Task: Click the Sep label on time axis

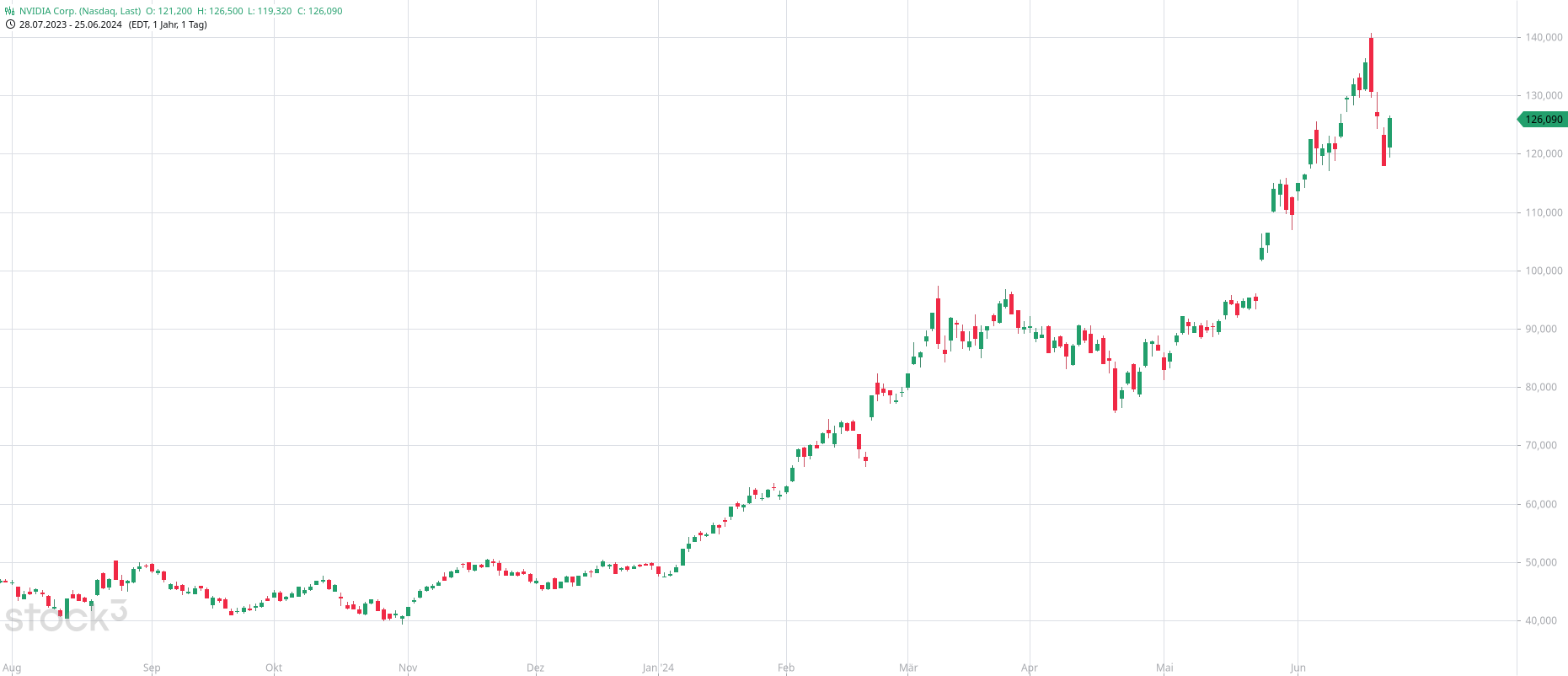Action: (x=152, y=668)
